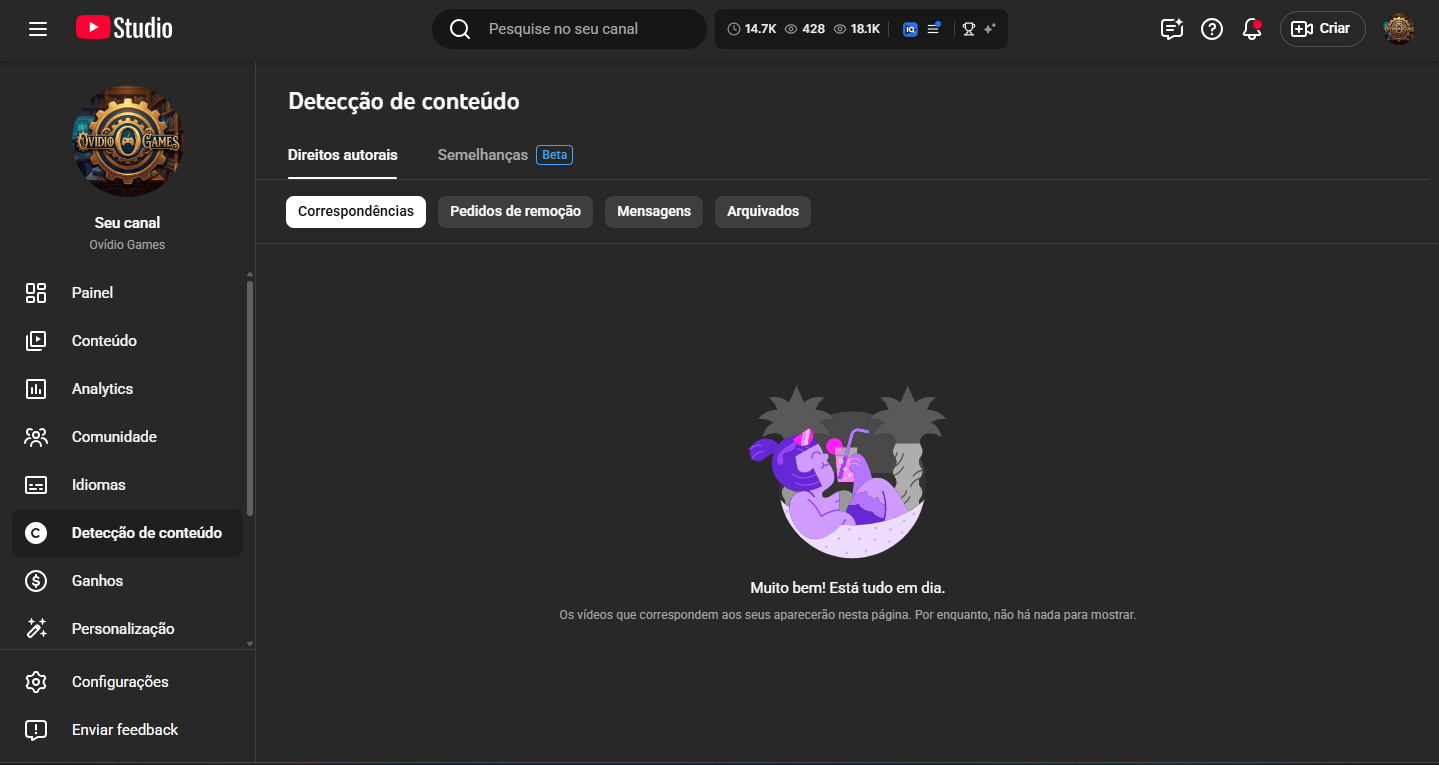Click the sparkle AI icon
Screen dimensions: 1439x765
(989, 29)
